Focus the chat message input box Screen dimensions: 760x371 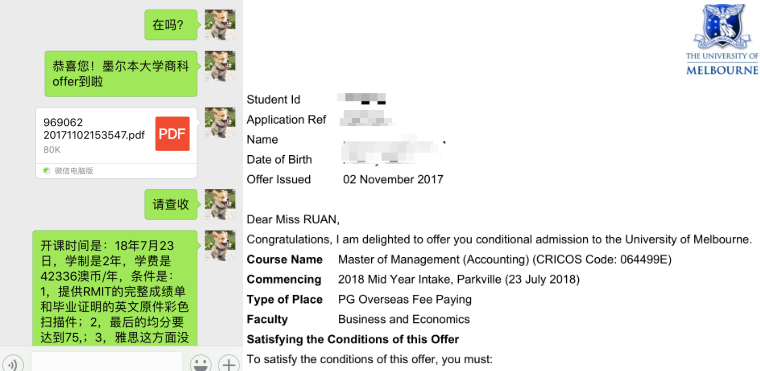[107, 362]
